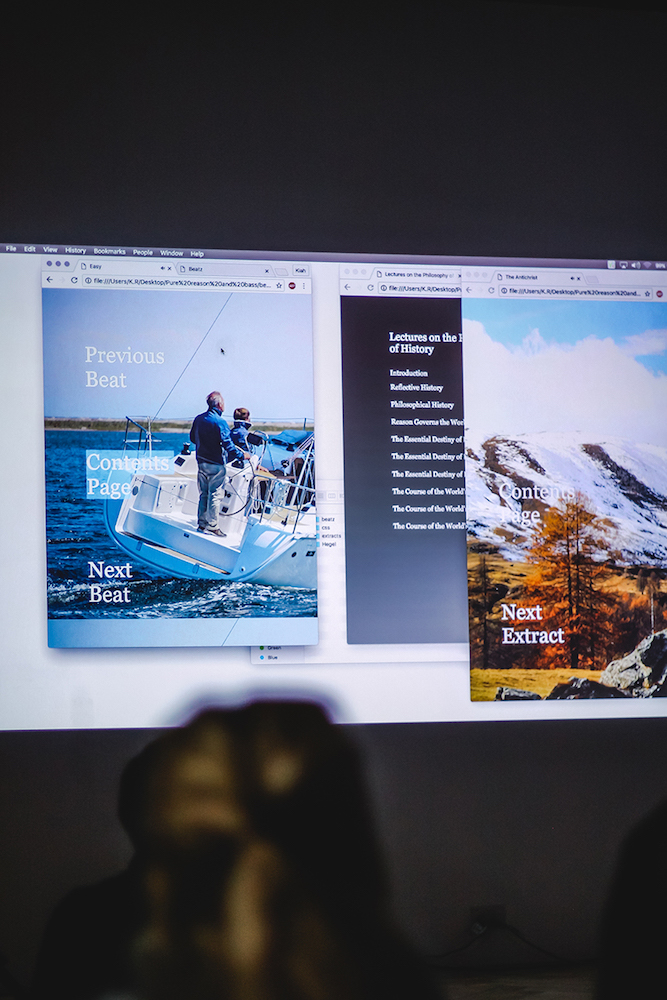Go back in The Antichrist window
Image resolution: width=667 pixels, height=1000 pixels.
click(x=469, y=290)
